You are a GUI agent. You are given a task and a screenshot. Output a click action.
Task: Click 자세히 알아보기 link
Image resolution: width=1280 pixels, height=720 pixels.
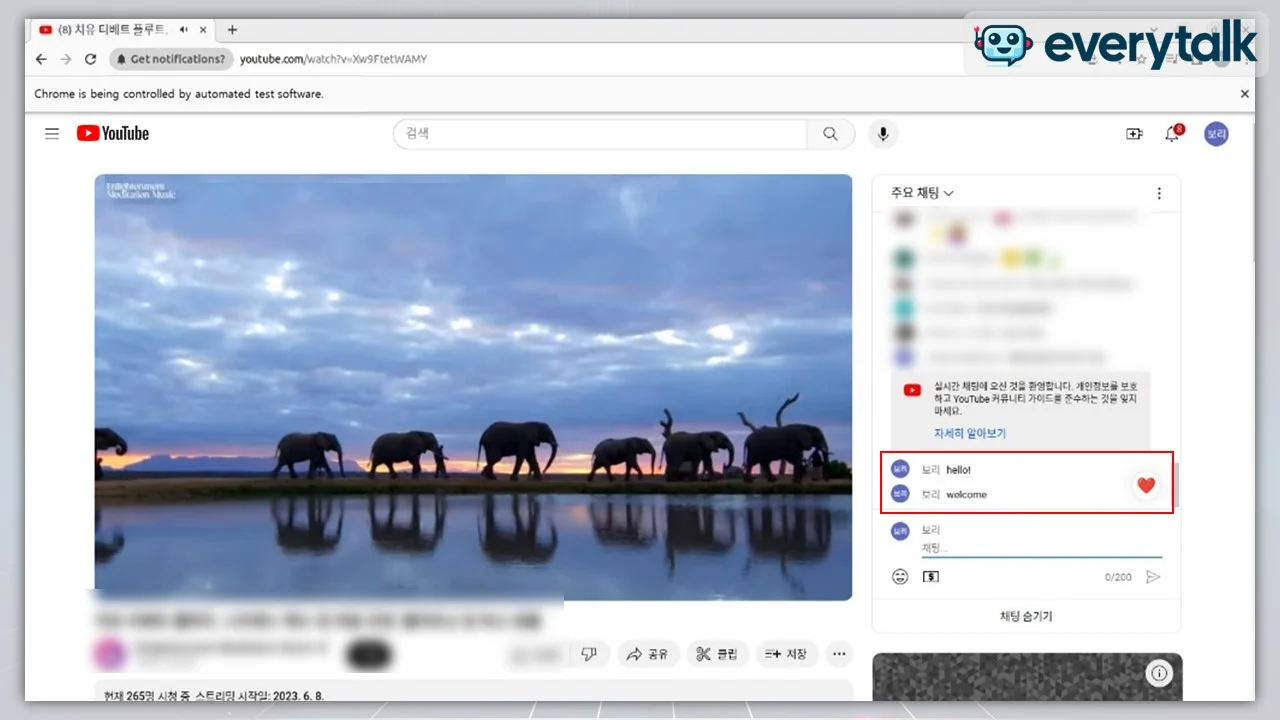click(969, 433)
